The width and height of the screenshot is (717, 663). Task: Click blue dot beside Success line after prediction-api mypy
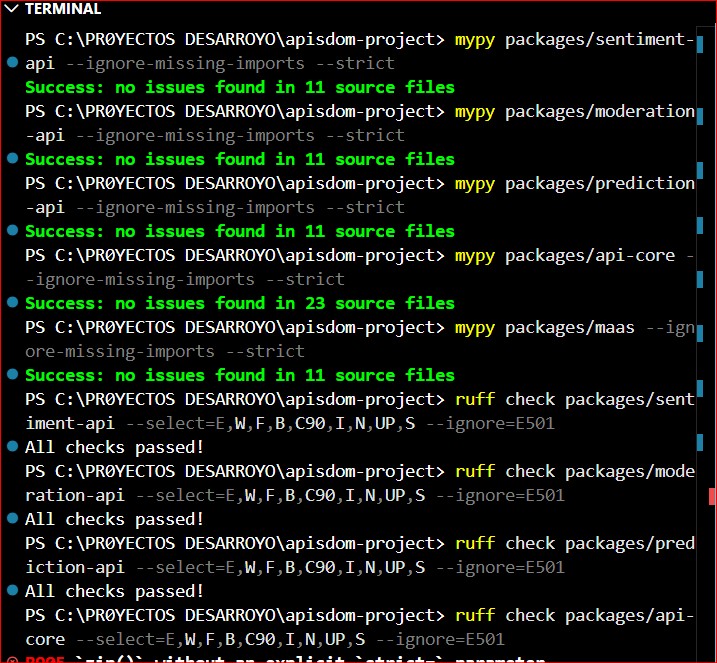click(13, 230)
